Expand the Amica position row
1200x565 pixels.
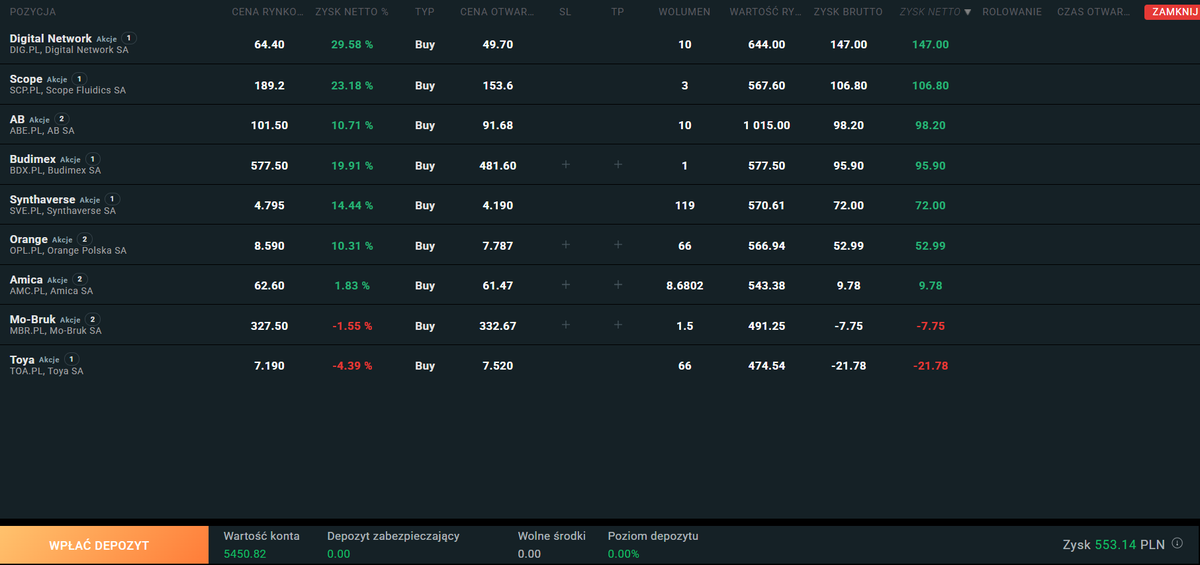click(x=600, y=285)
